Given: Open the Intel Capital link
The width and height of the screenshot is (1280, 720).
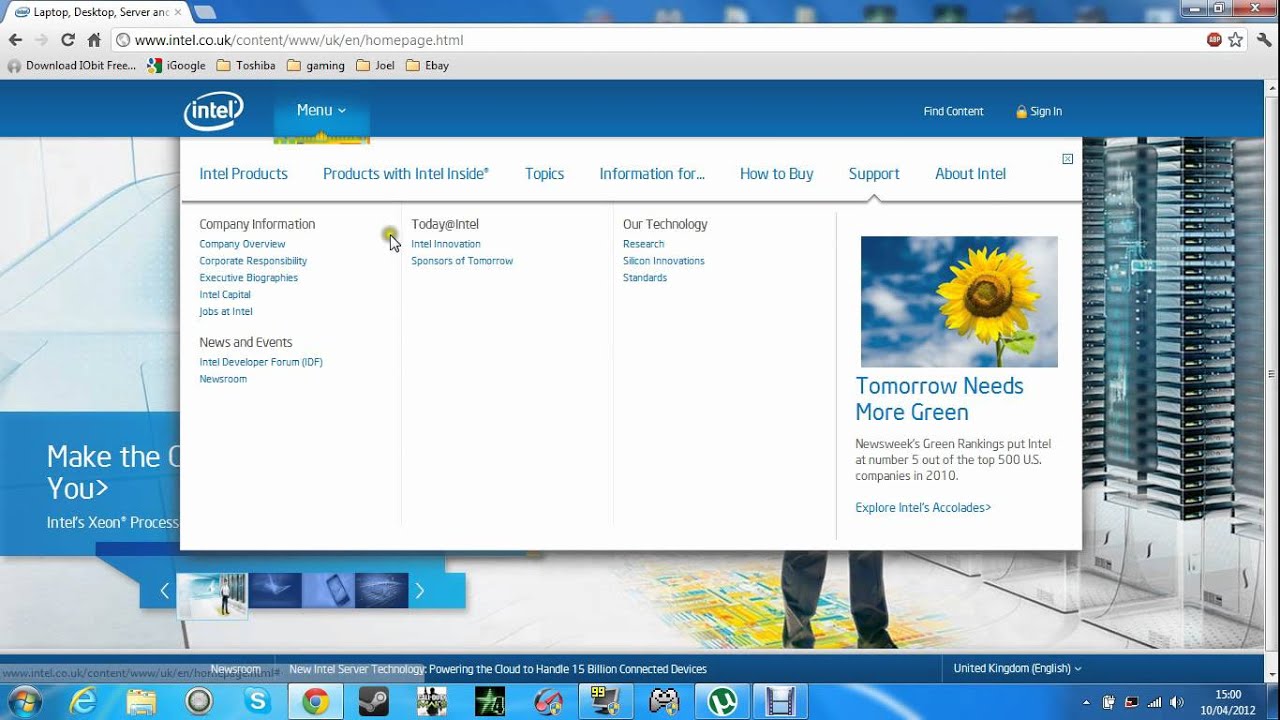Looking at the screenshot, I should [225, 295].
